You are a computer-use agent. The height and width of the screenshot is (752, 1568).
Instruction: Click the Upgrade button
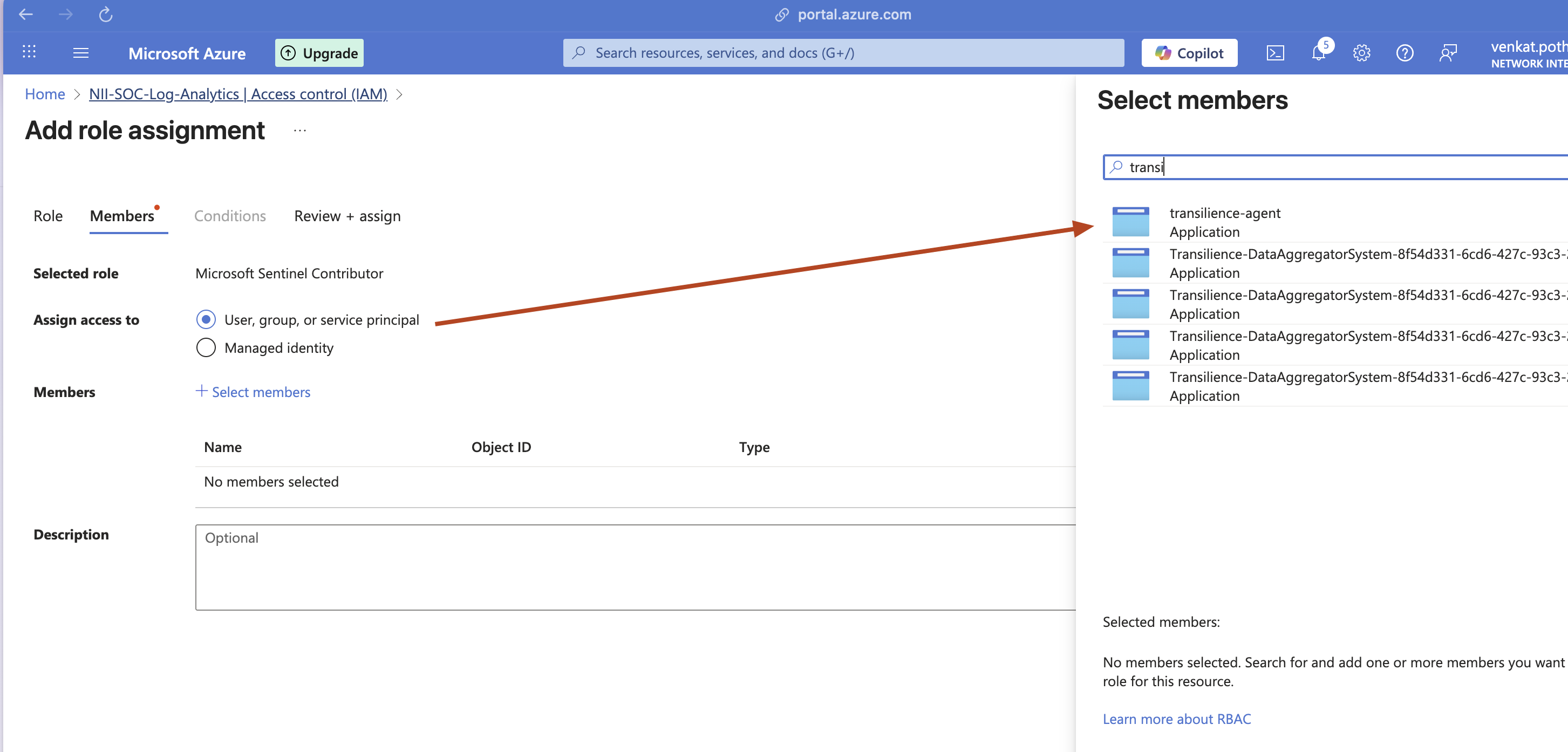point(319,53)
